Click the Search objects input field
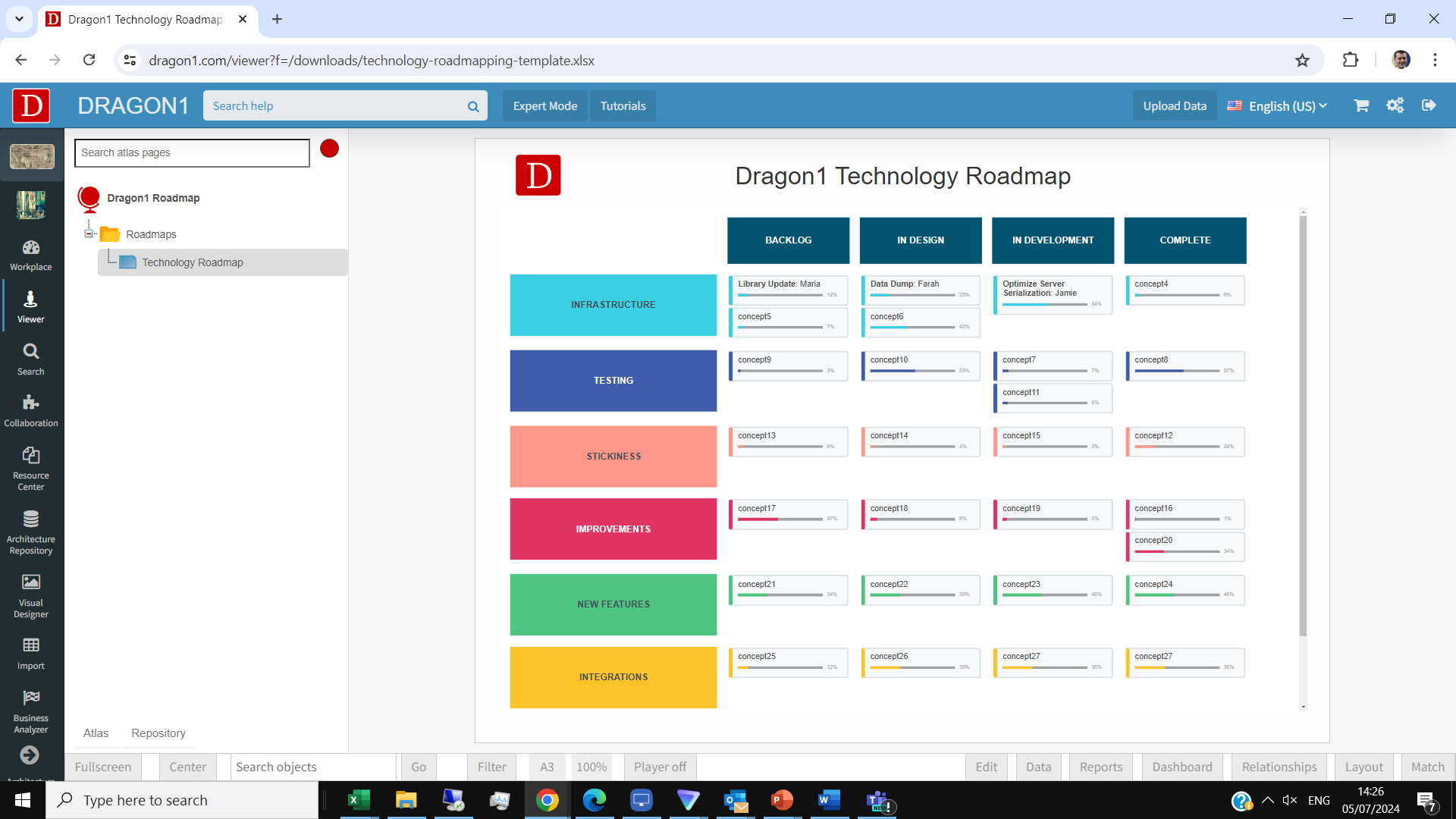Screen dimensions: 1456x819 click(313, 767)
